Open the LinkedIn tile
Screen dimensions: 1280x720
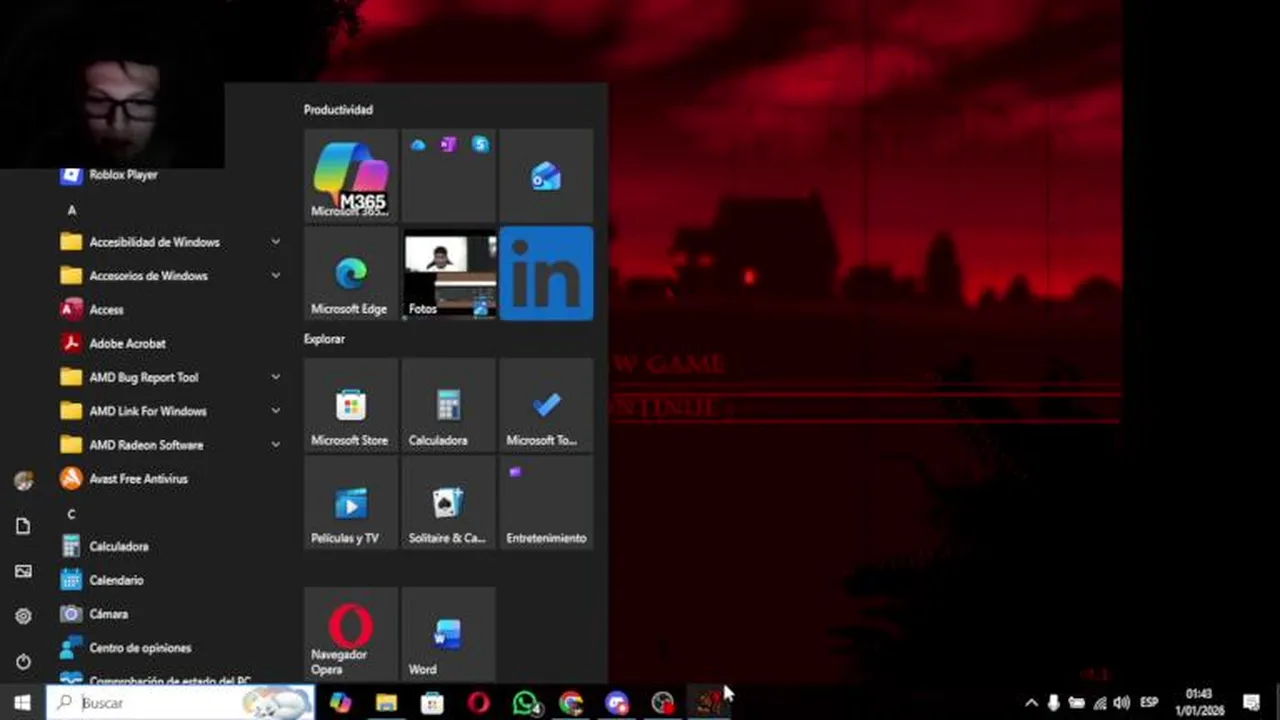pyautogui.click(x=546, y=274)
